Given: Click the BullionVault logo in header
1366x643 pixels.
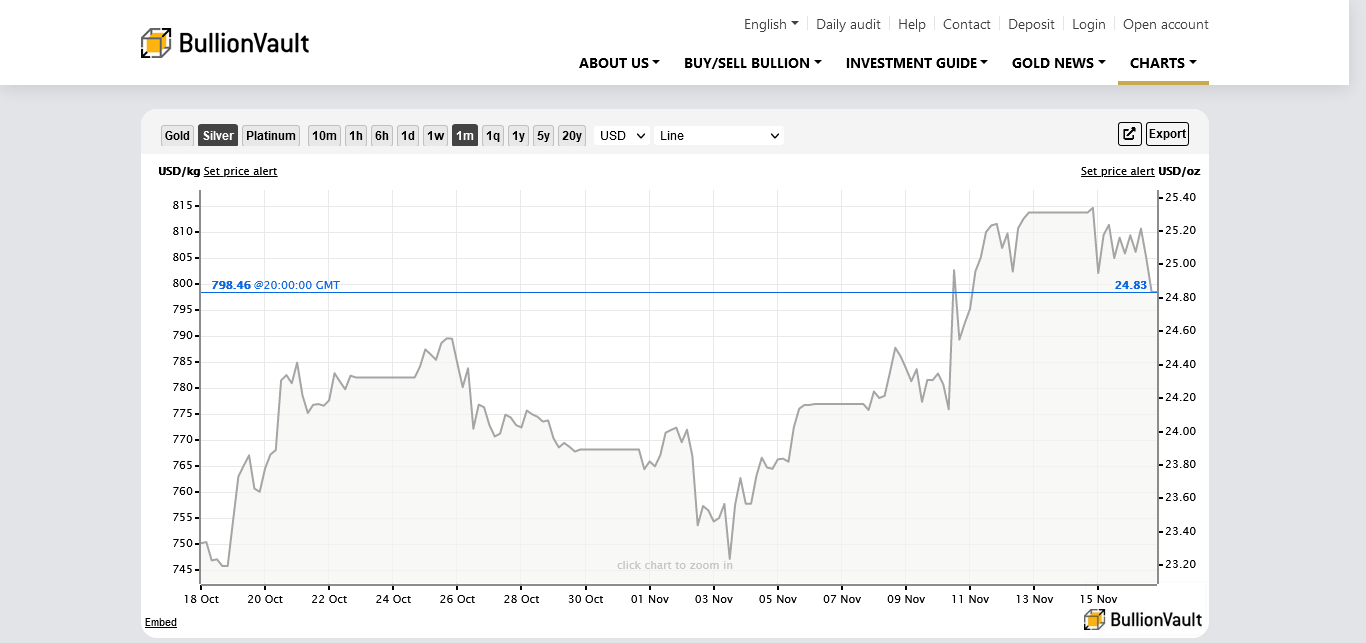Looking at the screenshot, I should [x=225, y=43].
